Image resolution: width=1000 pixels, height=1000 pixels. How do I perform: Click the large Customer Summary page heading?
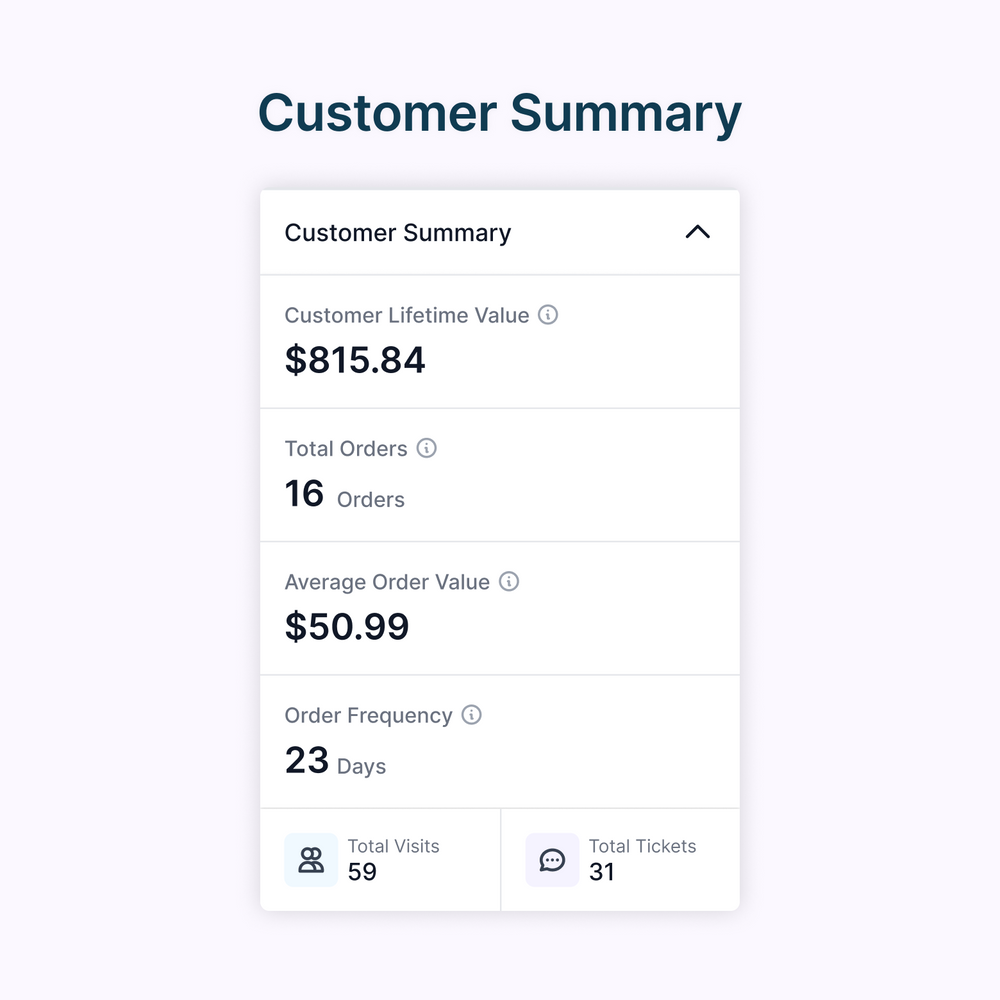click(500, 114)
